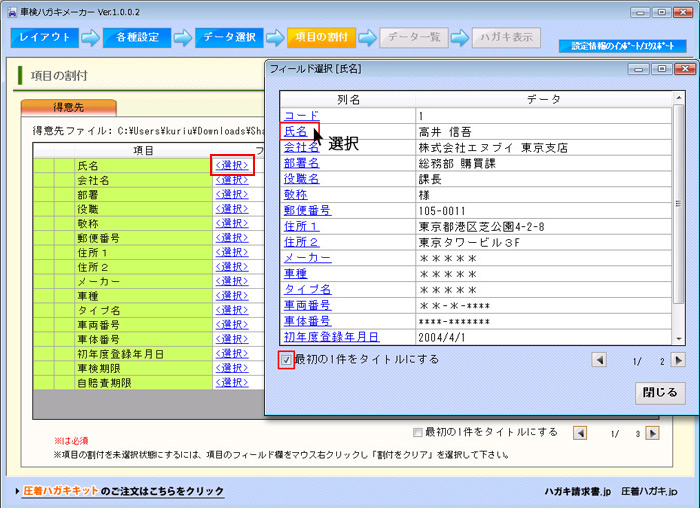Viewport: 700px width, 508px height.
Task: Click the field list vertical scrollbar thumb
Action: pyautogui.click(x=679, y=204)
